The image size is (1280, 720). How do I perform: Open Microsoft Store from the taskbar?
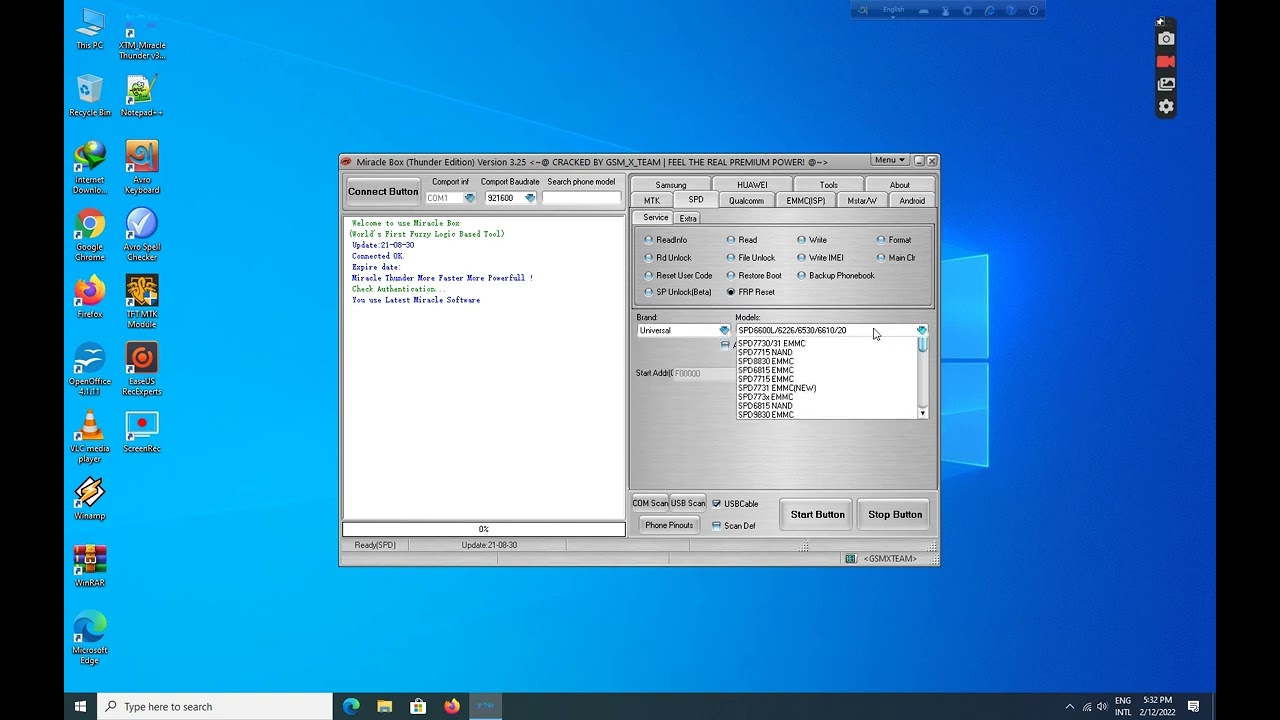[x=418, y=706]
